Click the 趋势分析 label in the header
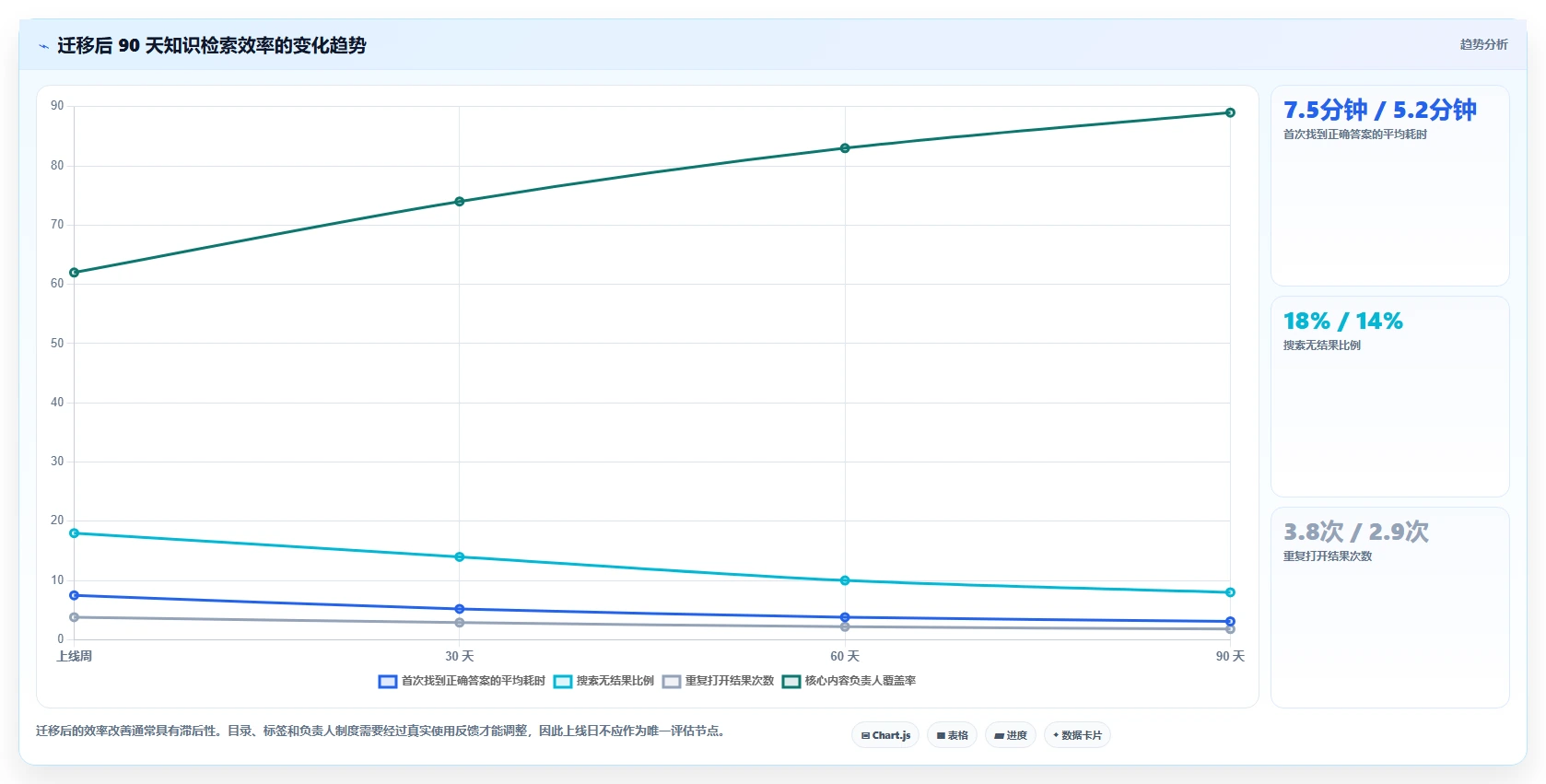 click(1483, 44)
